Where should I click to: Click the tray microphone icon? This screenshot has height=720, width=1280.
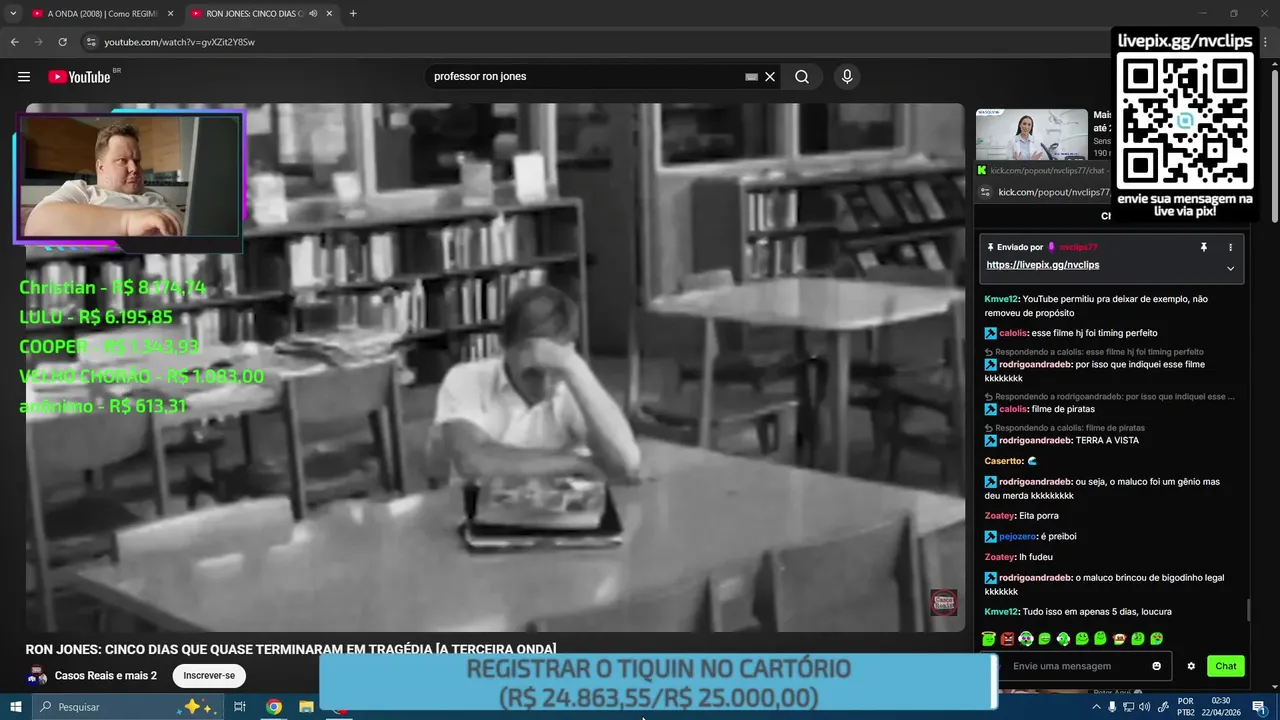tap(1113, 707)
